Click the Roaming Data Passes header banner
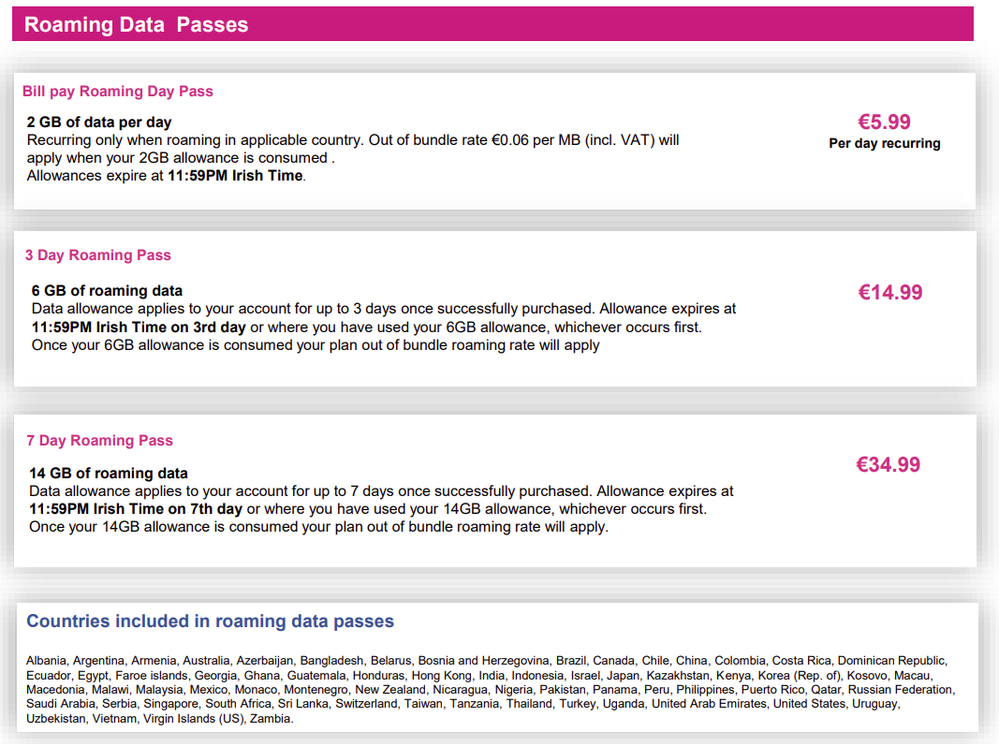Image resolution: width=999 pixels, height=744 pixels. (x=492, y=24)
